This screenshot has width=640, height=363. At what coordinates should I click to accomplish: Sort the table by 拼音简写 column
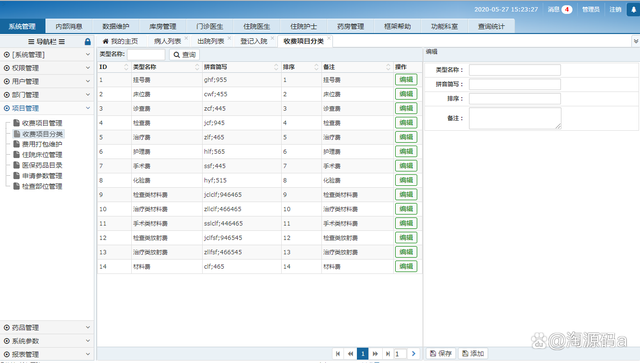click(x=276, y=67)
